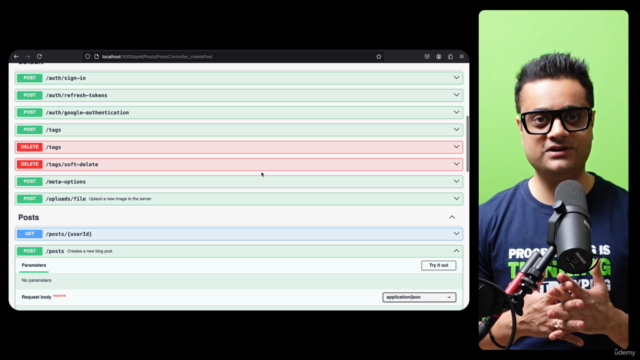Open the browser hamburger menu
640x360 pixels.
tap(462, 57)
